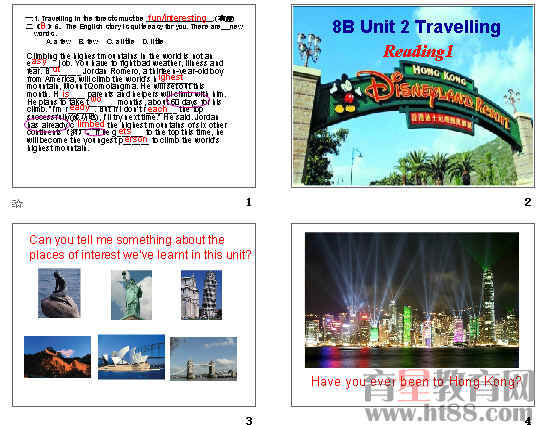Open slide 3 about places of interest
The width and height of the screenshot is (550, 425).
pyautogui.click(x=134, y=315)
